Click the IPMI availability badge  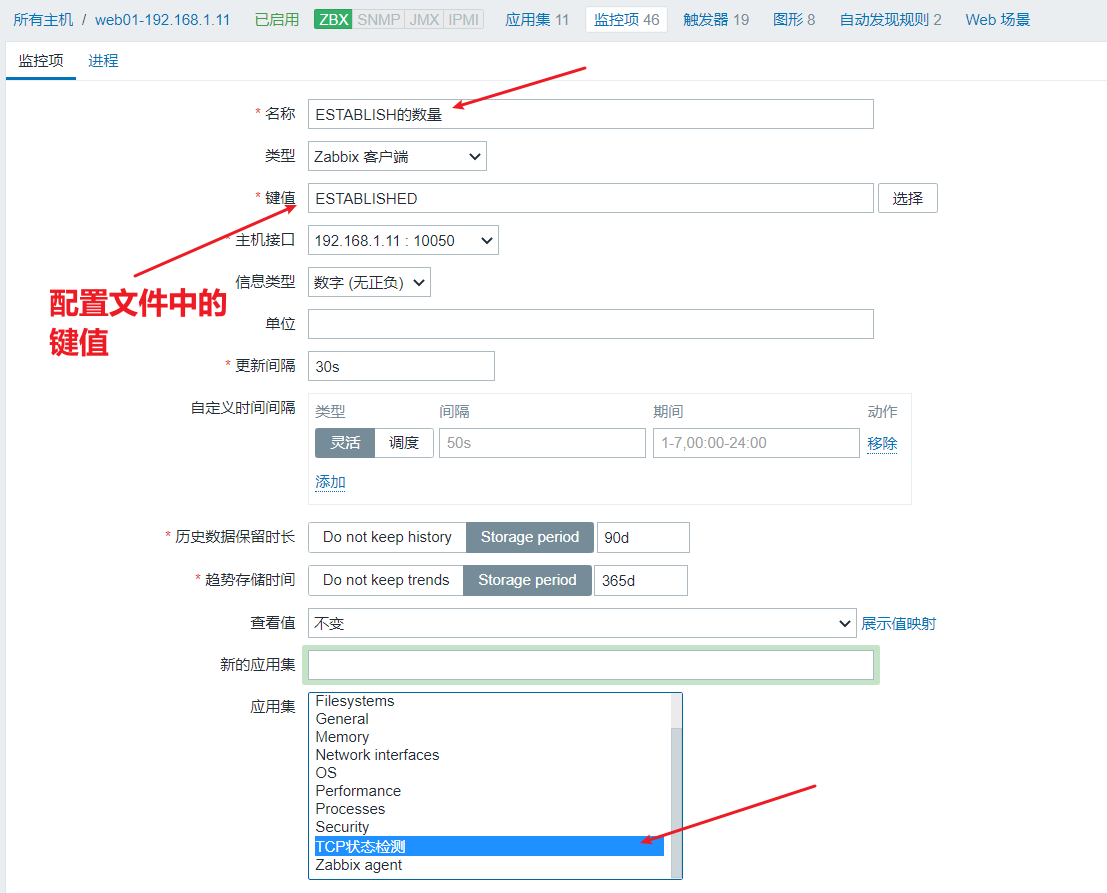pos(464,20)
